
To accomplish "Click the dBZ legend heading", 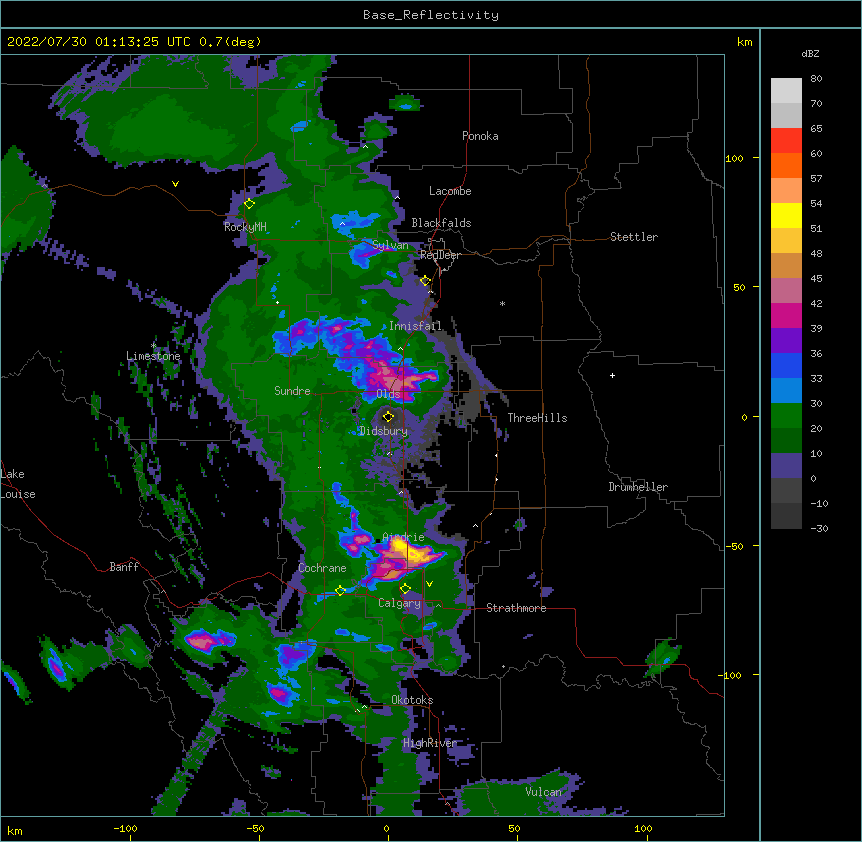I will [x=810, y=54].
